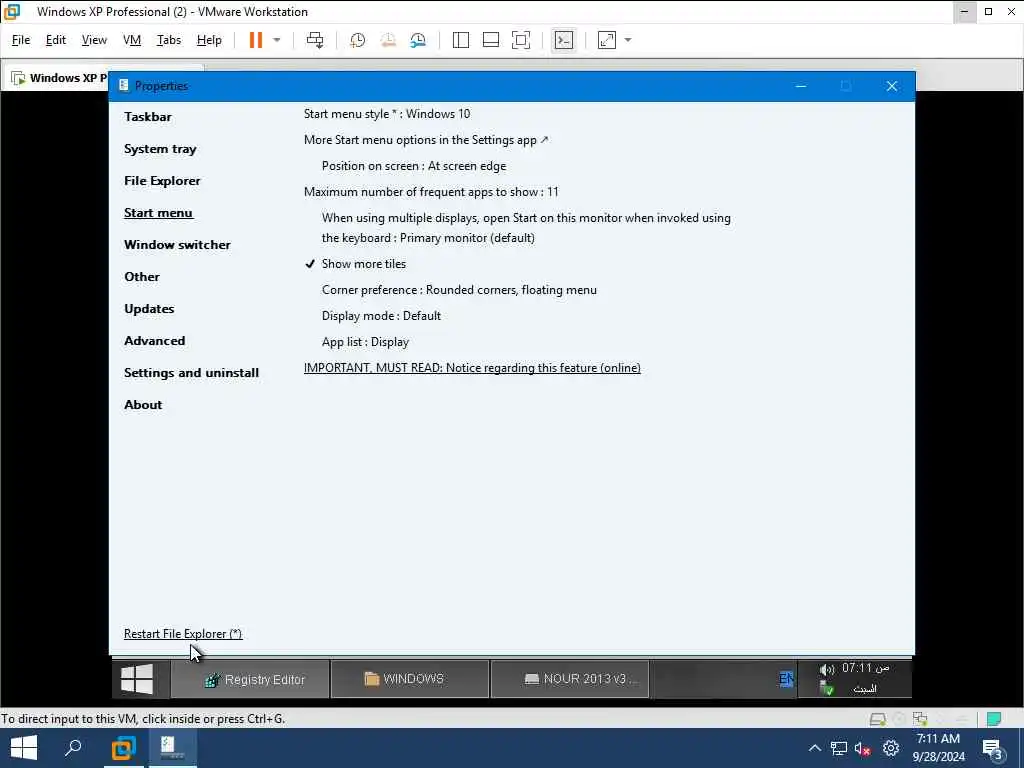Viewport: 1024px width, 768px height.
Task: Open the Advanced section
Action: (x=154, y=341)
